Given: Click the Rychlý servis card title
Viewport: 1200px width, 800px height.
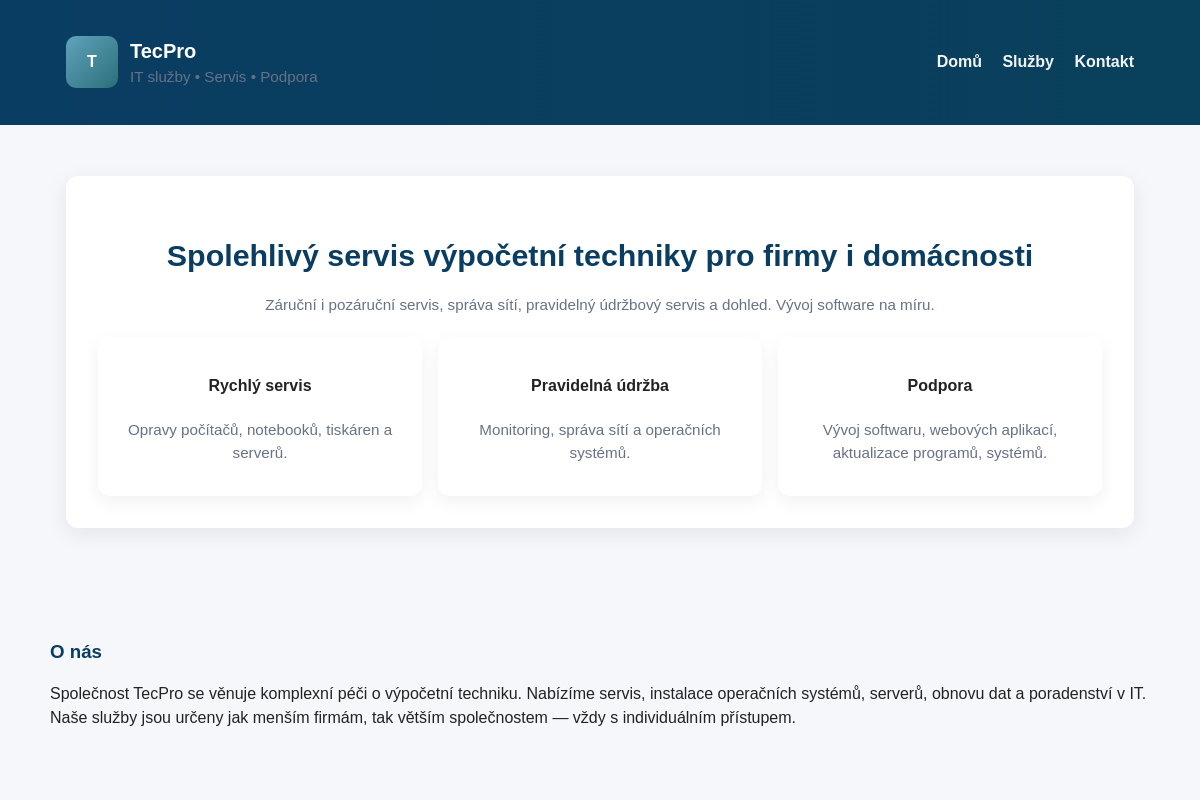Looking at the screenshot, I should point(260,386).
